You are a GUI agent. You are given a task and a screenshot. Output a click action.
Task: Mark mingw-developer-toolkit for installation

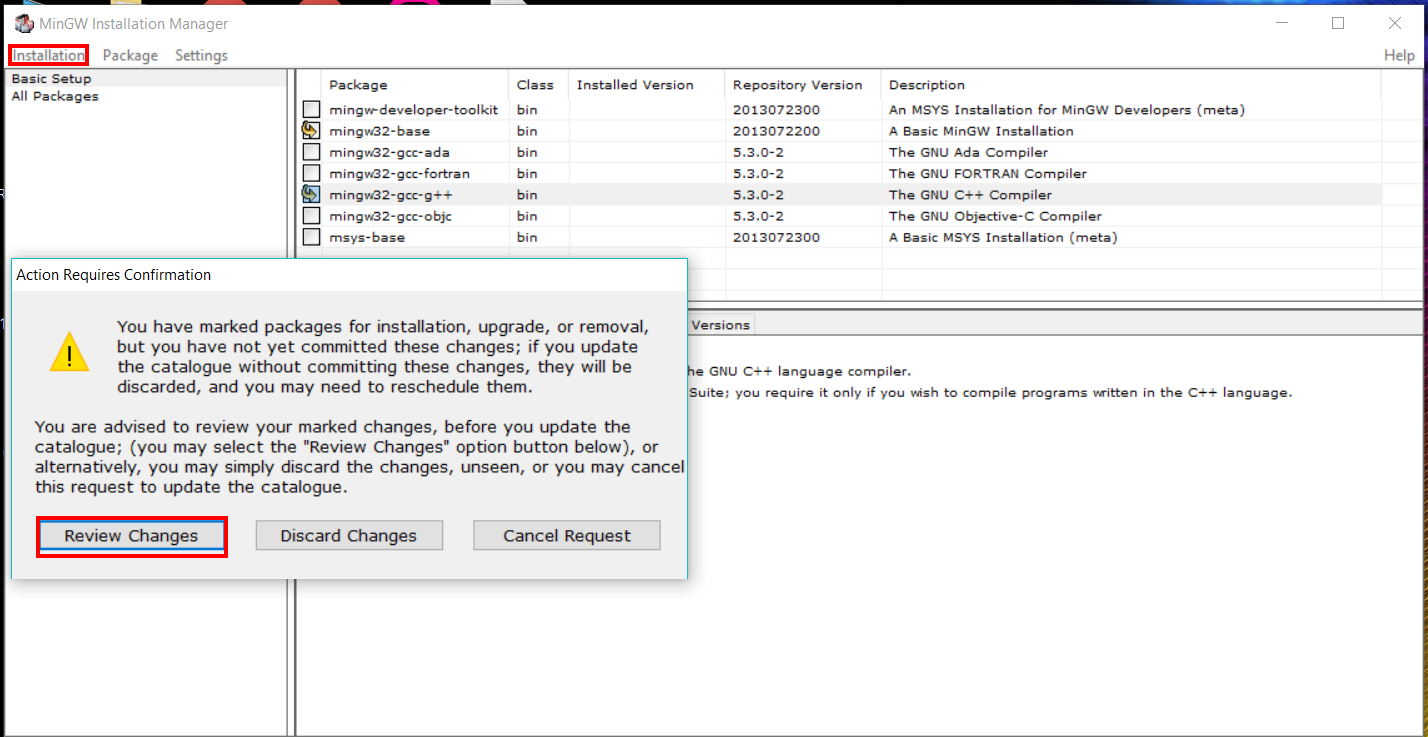tap(311, 110)
